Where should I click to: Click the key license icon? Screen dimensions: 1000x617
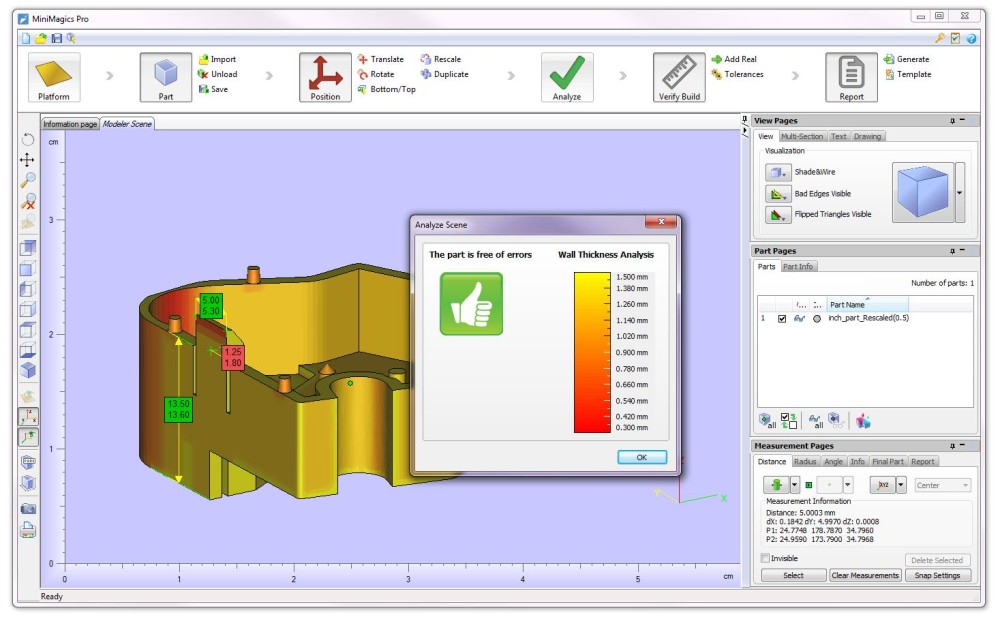[940, 38]
